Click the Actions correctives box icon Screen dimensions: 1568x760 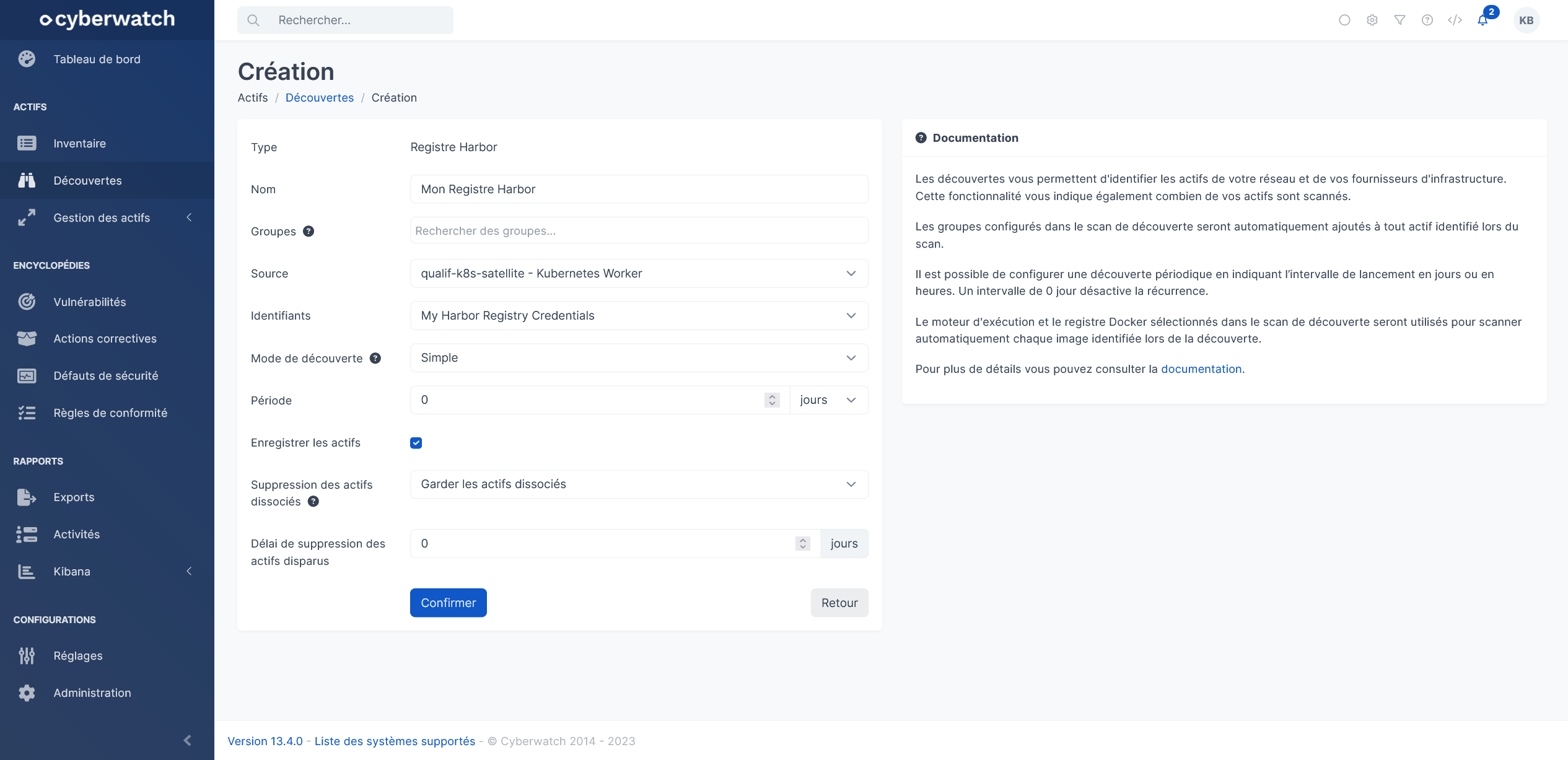(x=27, y=338)
